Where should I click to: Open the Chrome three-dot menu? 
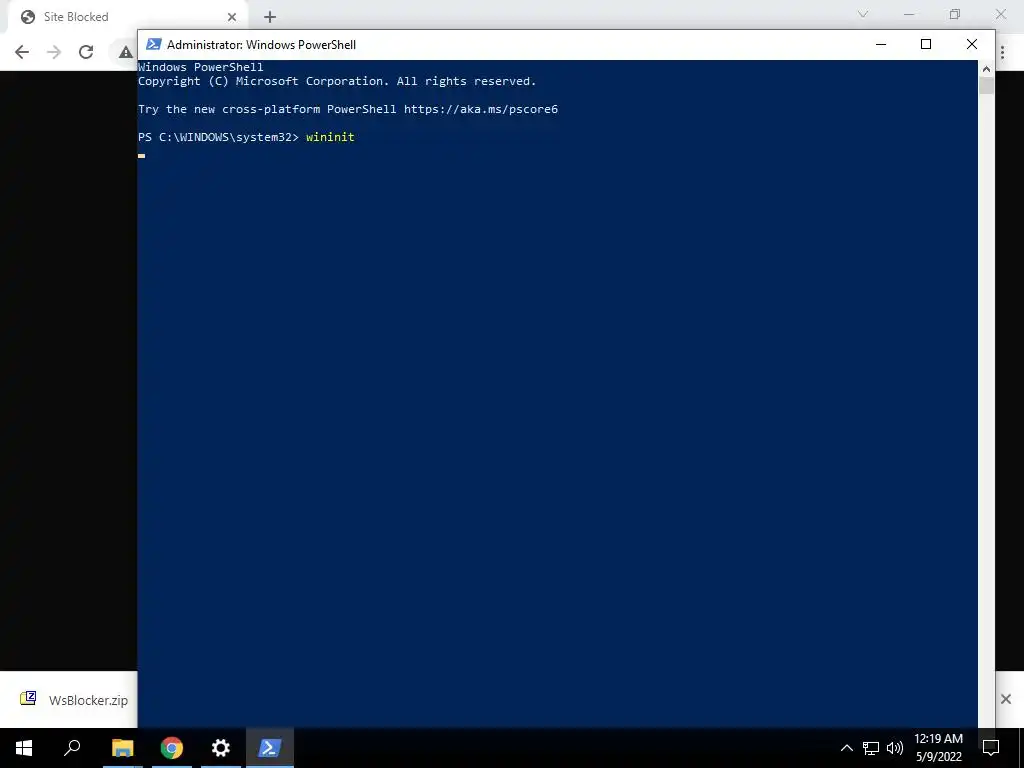pos(1003,52)
